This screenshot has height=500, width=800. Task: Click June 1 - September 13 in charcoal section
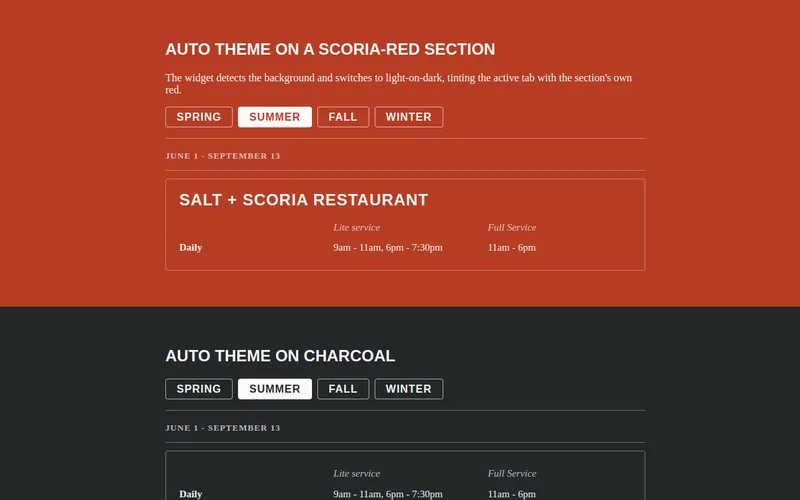(222, 428)
